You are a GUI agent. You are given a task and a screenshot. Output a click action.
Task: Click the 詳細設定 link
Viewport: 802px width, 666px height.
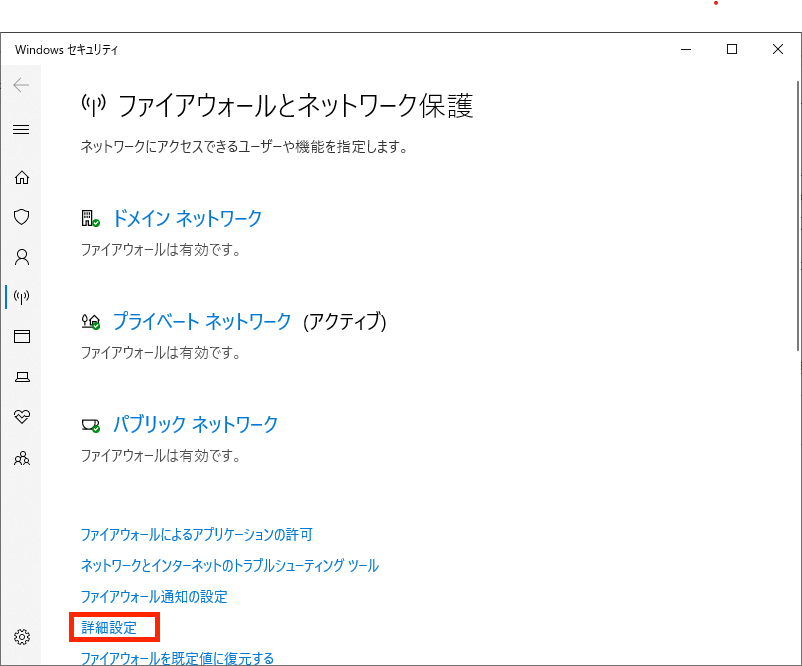109,628
